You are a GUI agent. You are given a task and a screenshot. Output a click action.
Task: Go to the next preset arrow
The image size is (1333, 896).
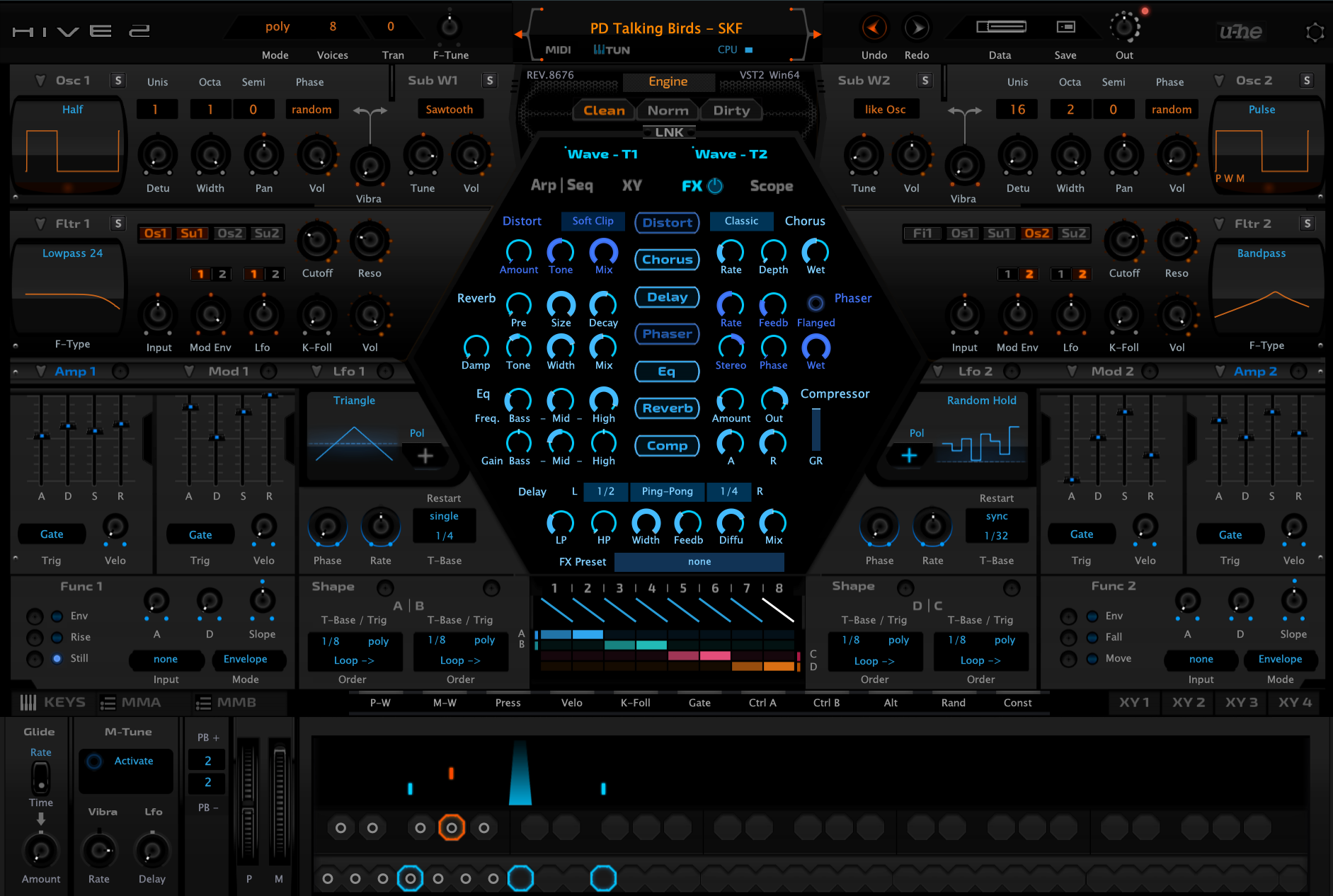click(816, 34)
